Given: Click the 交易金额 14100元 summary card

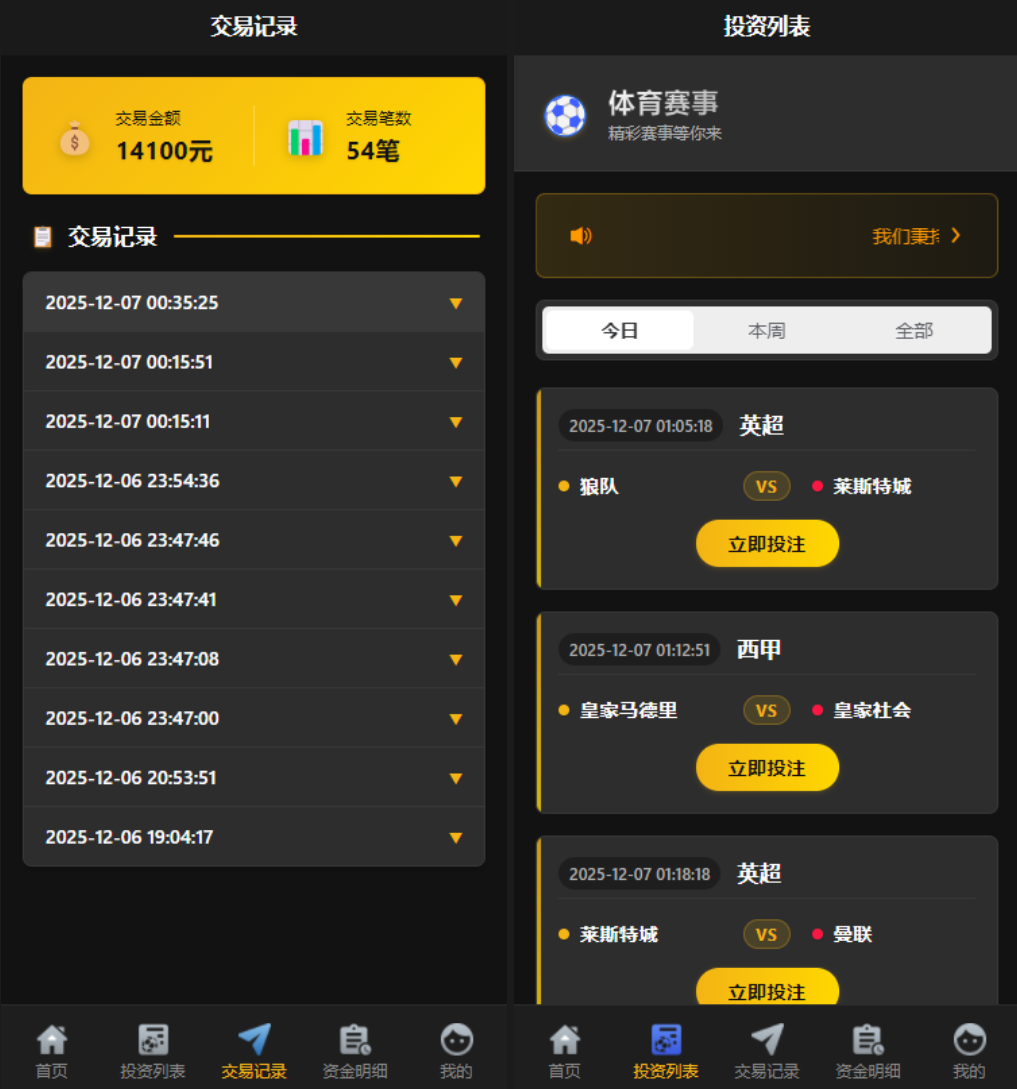Looking at the screenshot, I should [139, 136].
